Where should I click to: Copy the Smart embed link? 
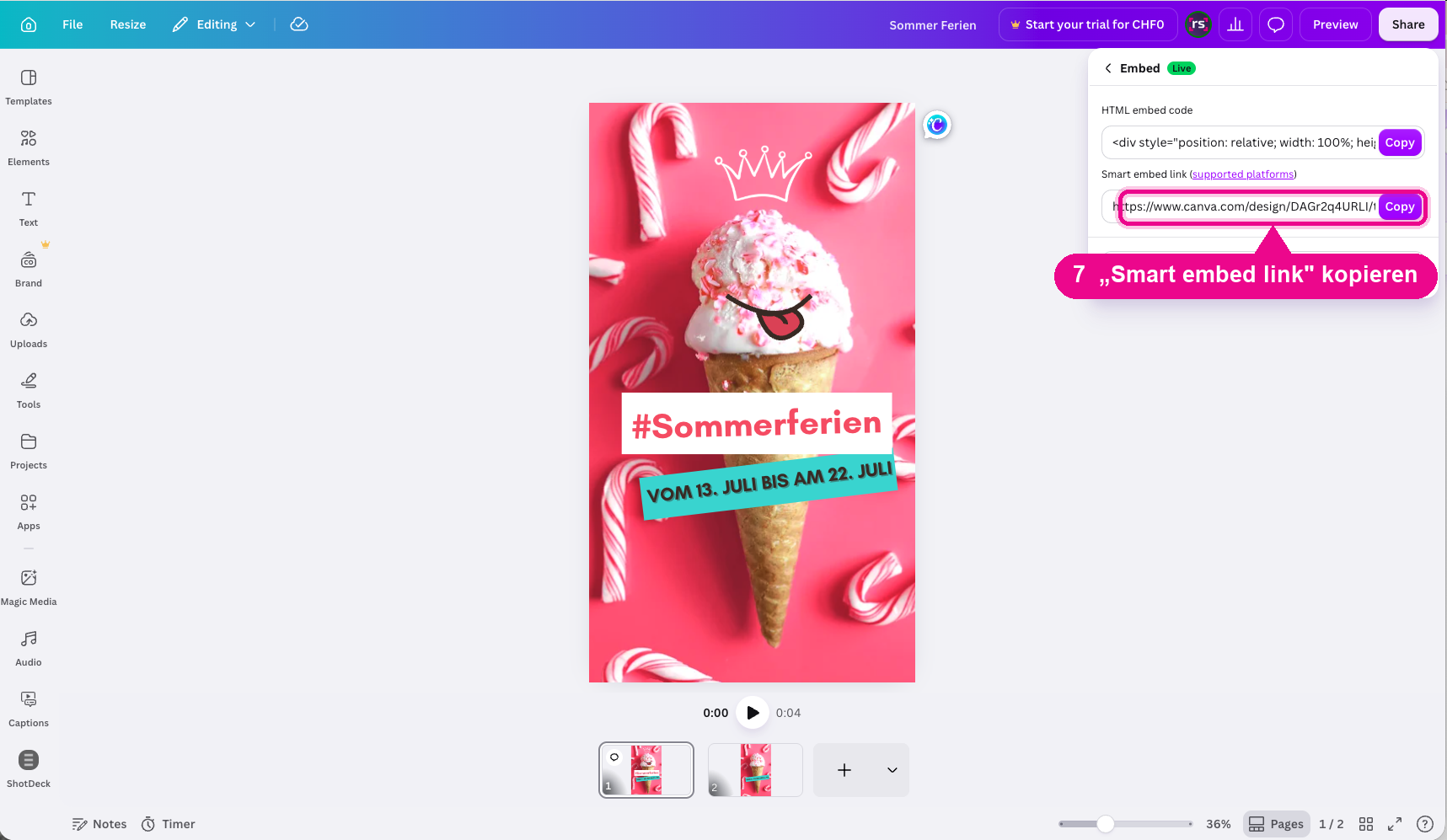click(1400, 206)
